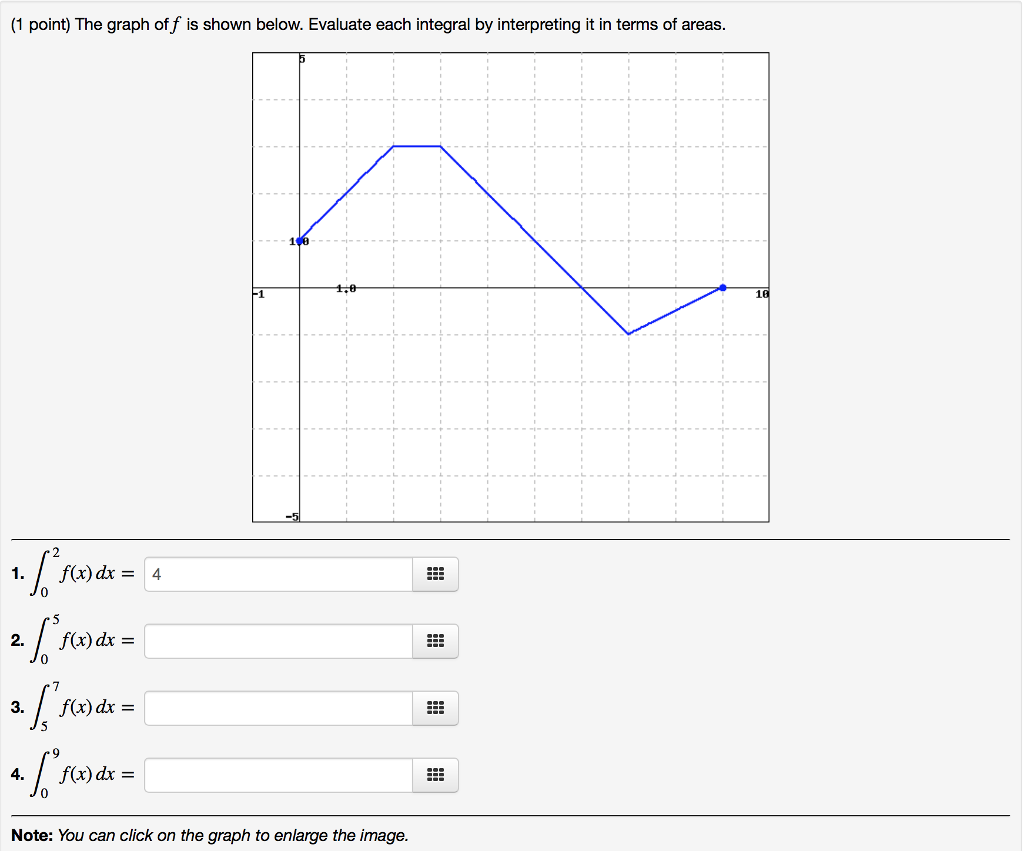Screen dimensions: 1024x851
Task: Select the answer field containing the value 4
Action: 277,574
